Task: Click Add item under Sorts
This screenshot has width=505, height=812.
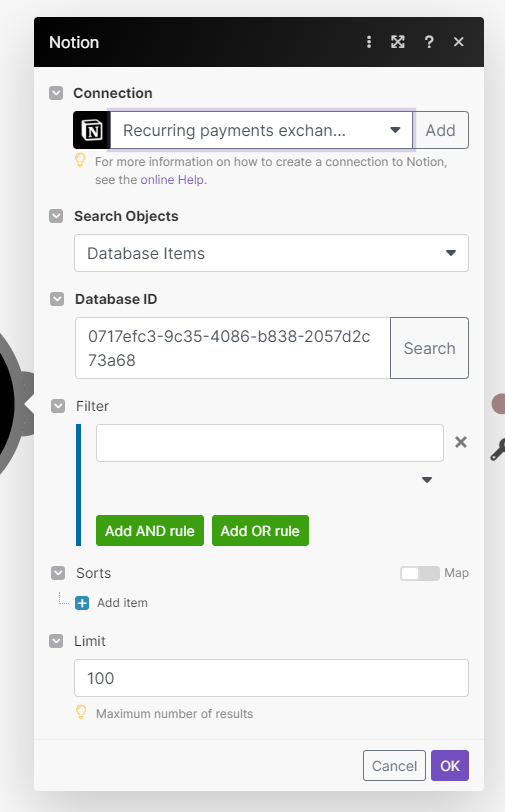Action: pos(122,603)
